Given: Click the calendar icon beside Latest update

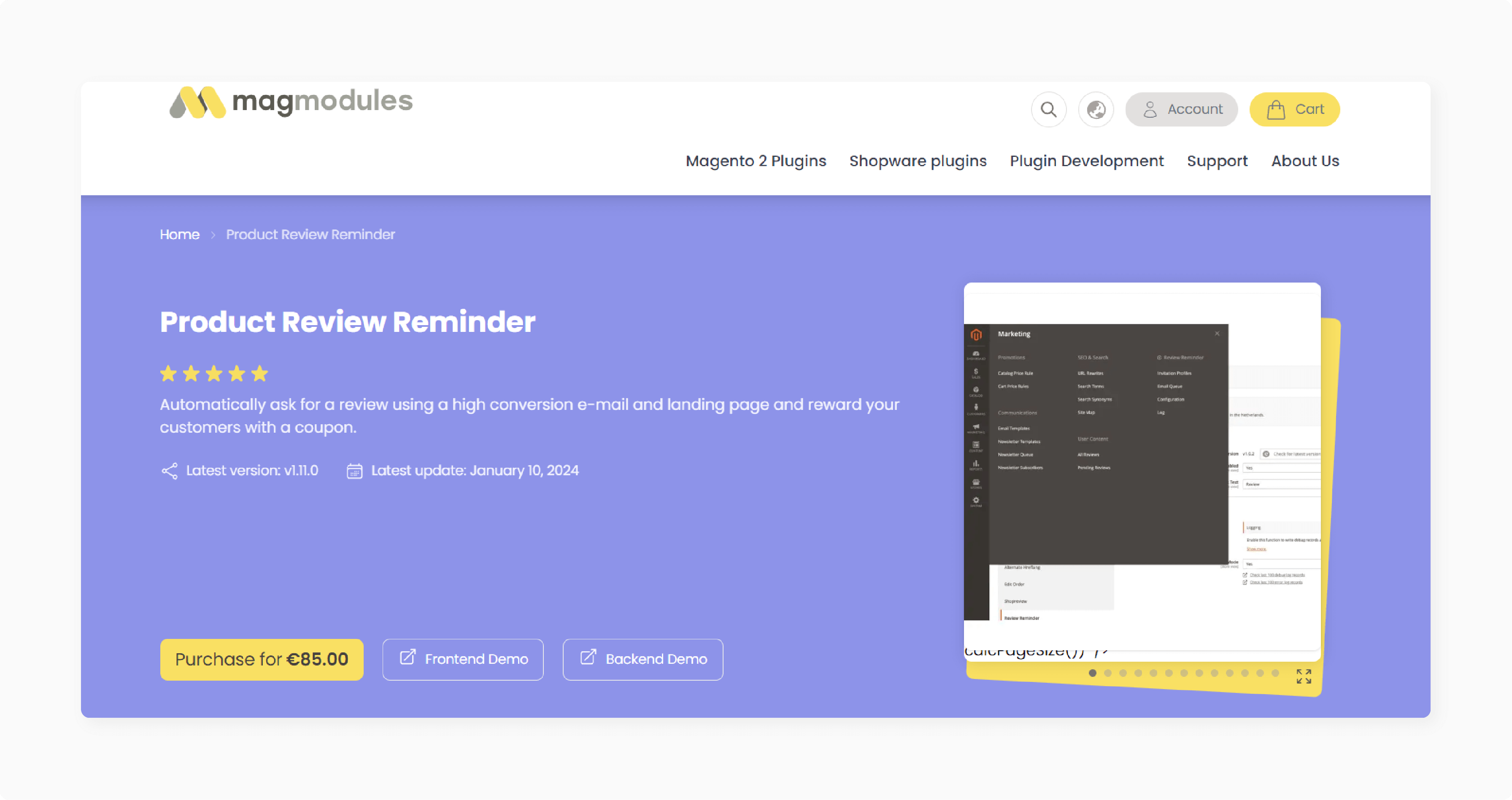Looking at the screenshot, I should 354,471.
